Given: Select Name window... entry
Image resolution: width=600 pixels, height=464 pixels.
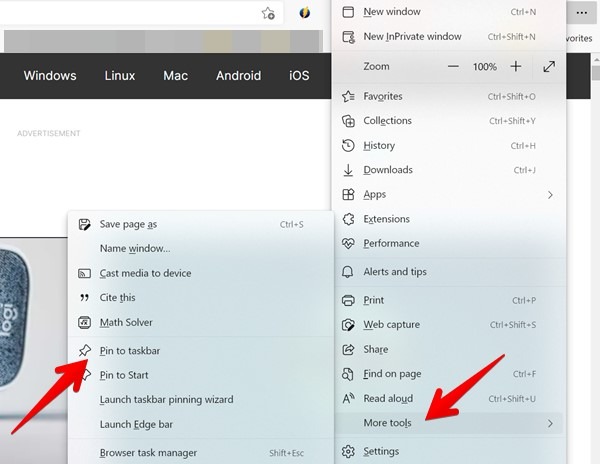Looking at the screenshot, I should pyautogui.click(x=200, y=249).
